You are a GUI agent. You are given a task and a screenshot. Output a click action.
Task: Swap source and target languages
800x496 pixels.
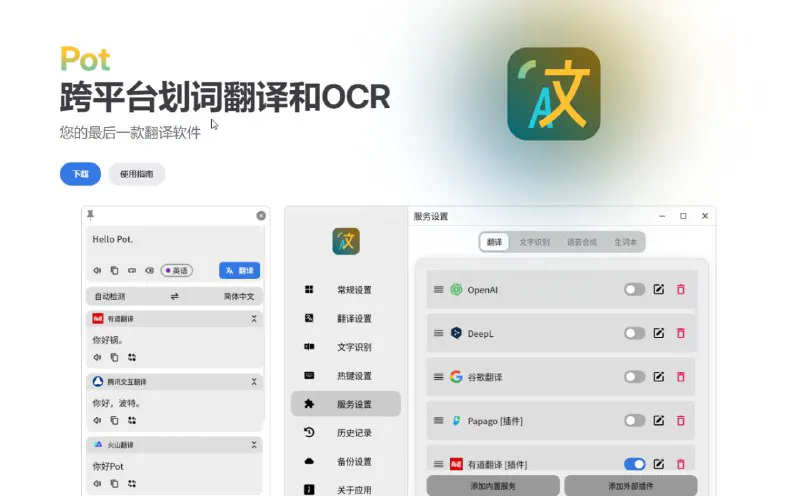point(174,296)
